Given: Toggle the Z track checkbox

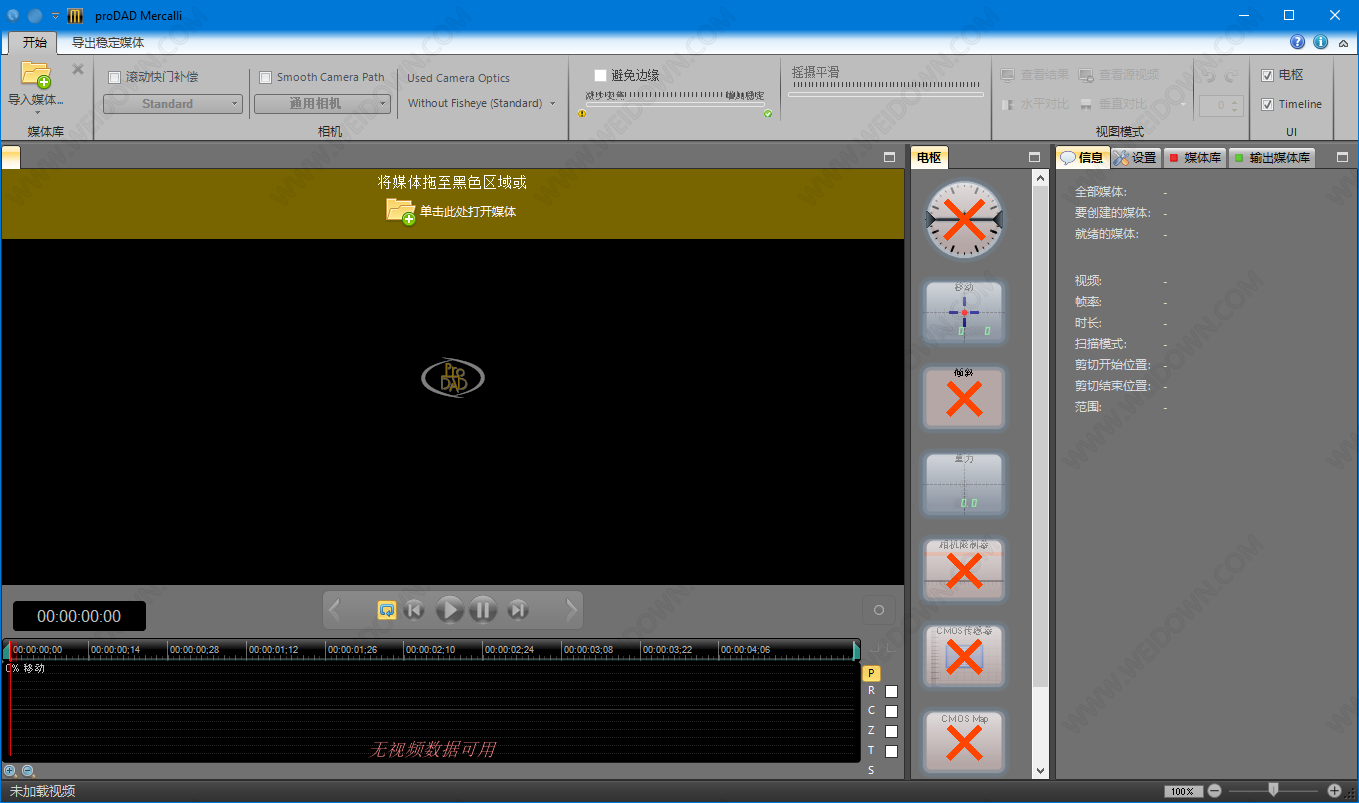Looking at the screenshot, I should [891, 731].
